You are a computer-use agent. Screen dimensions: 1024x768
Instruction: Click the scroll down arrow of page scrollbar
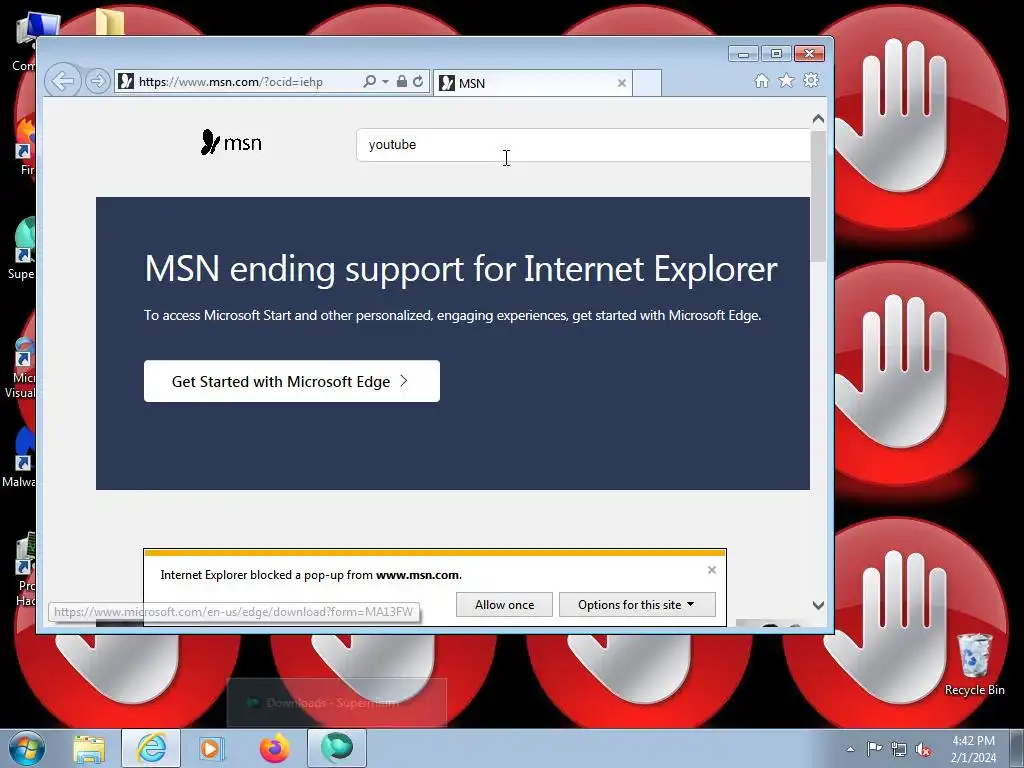[x=818, y=605]
